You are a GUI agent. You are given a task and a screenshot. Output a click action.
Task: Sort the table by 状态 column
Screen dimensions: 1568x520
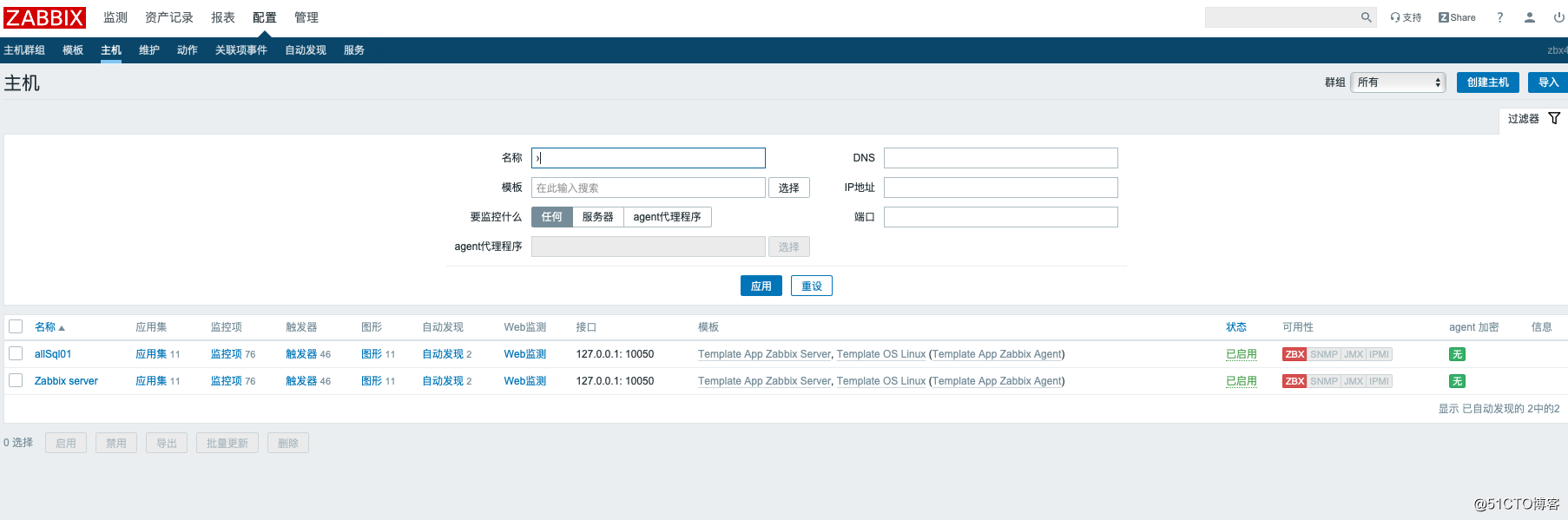click(1236, 327)
